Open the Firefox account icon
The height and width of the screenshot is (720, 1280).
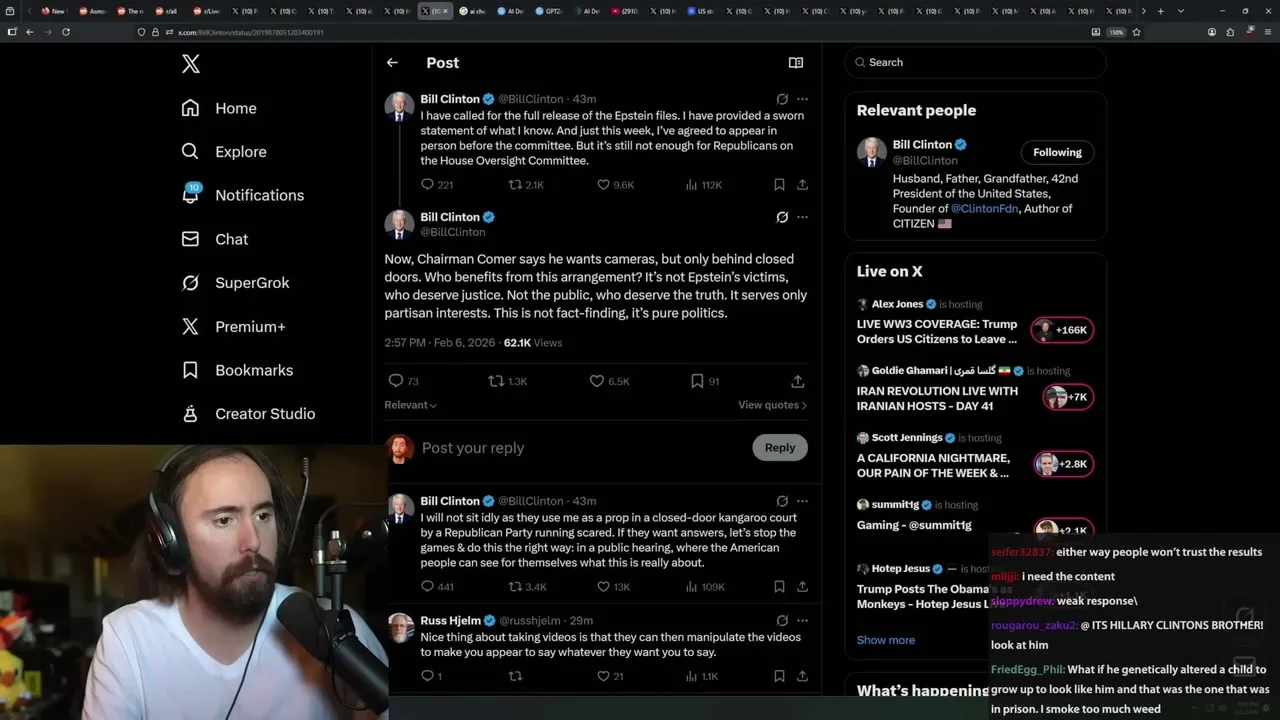pyautogui.click(x=1212, y=32)
